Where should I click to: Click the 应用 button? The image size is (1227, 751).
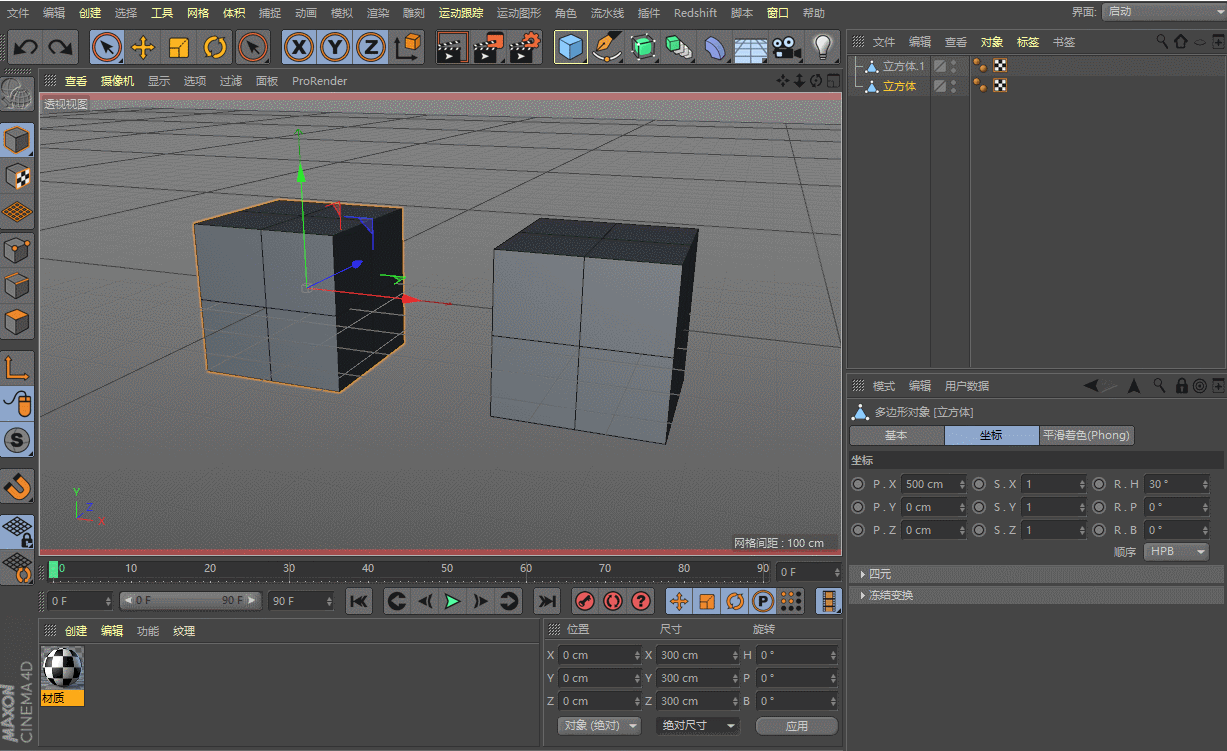[x=796, y=726]
